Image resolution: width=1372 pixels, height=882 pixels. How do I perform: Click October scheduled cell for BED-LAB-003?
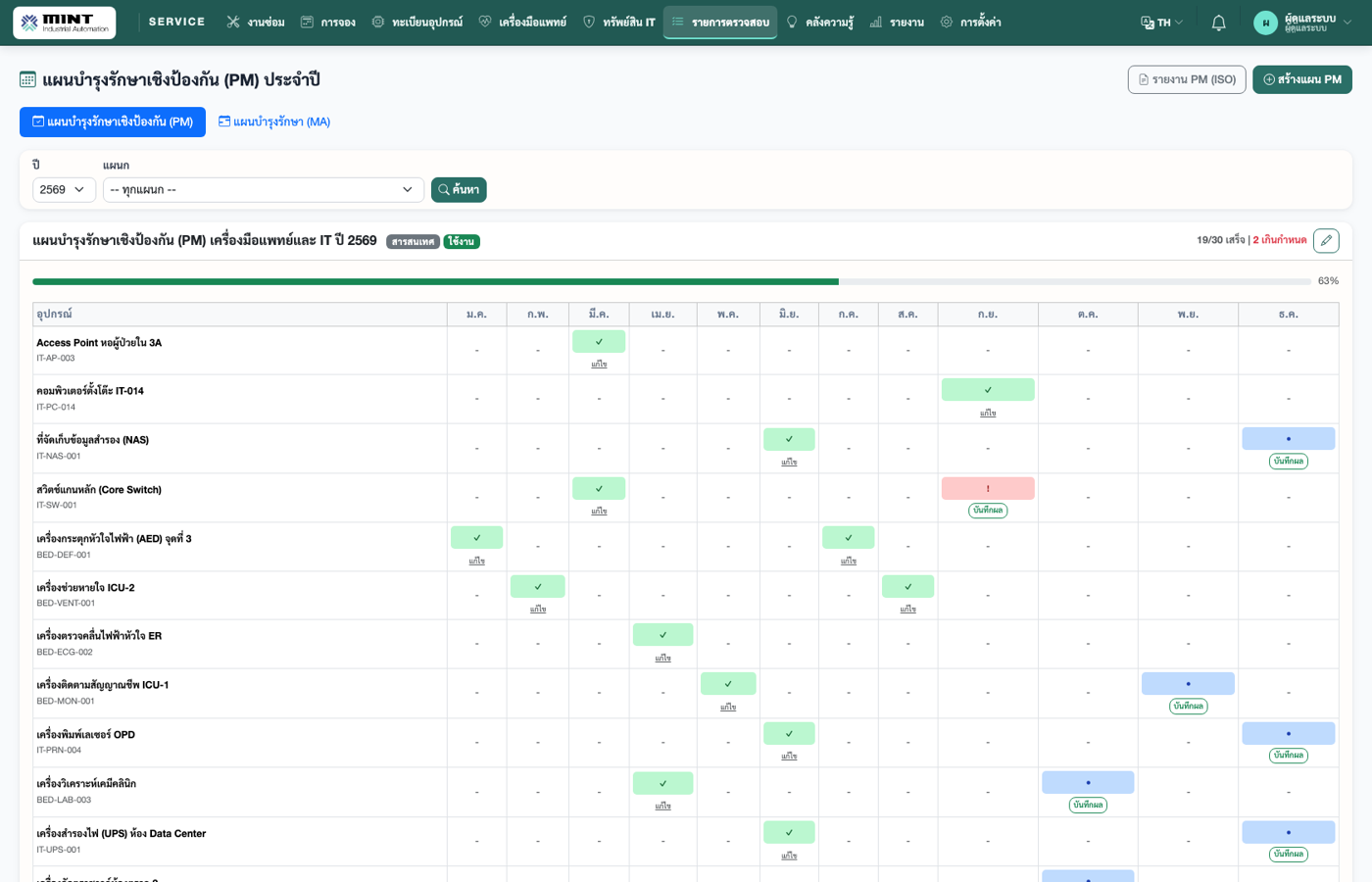pos(1088,782)
